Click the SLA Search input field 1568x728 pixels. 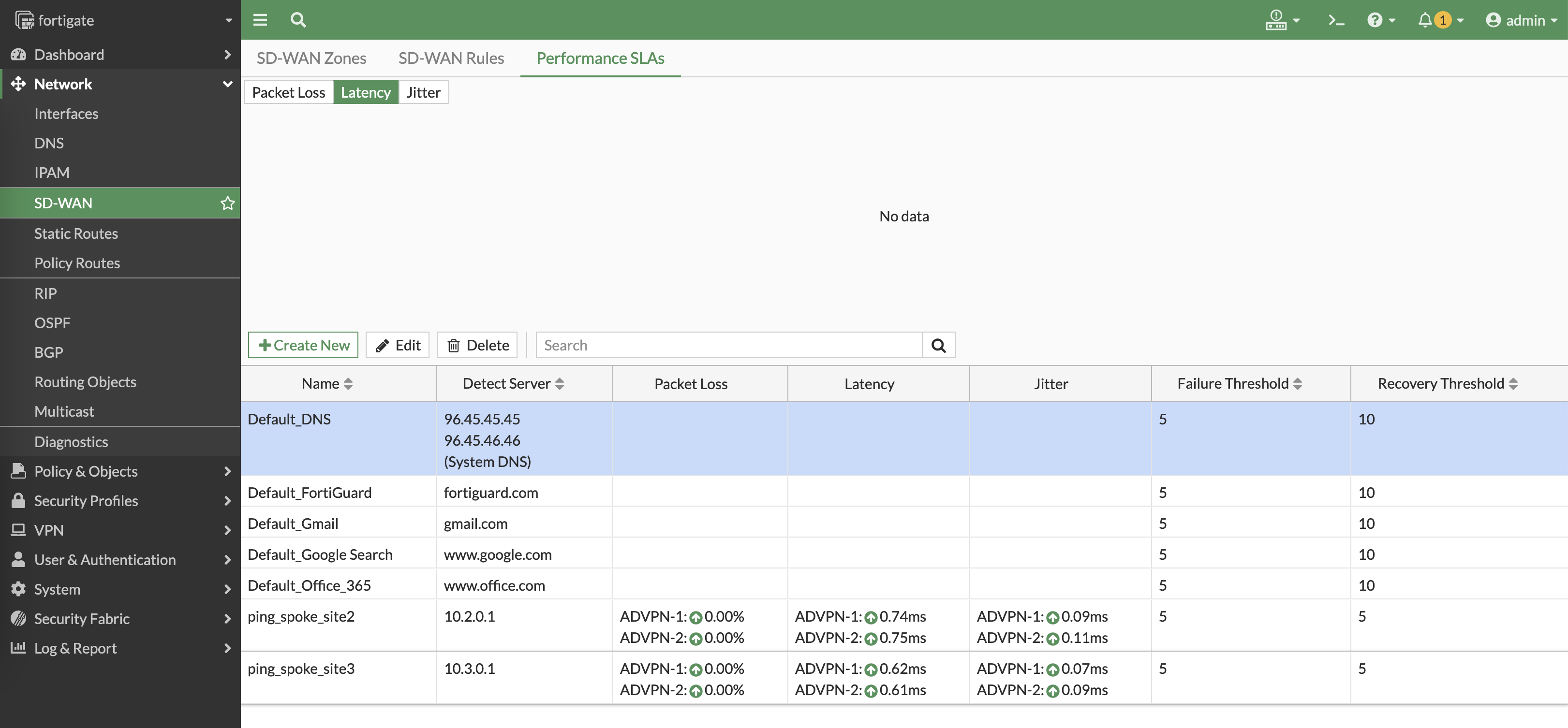pos(729,346)
